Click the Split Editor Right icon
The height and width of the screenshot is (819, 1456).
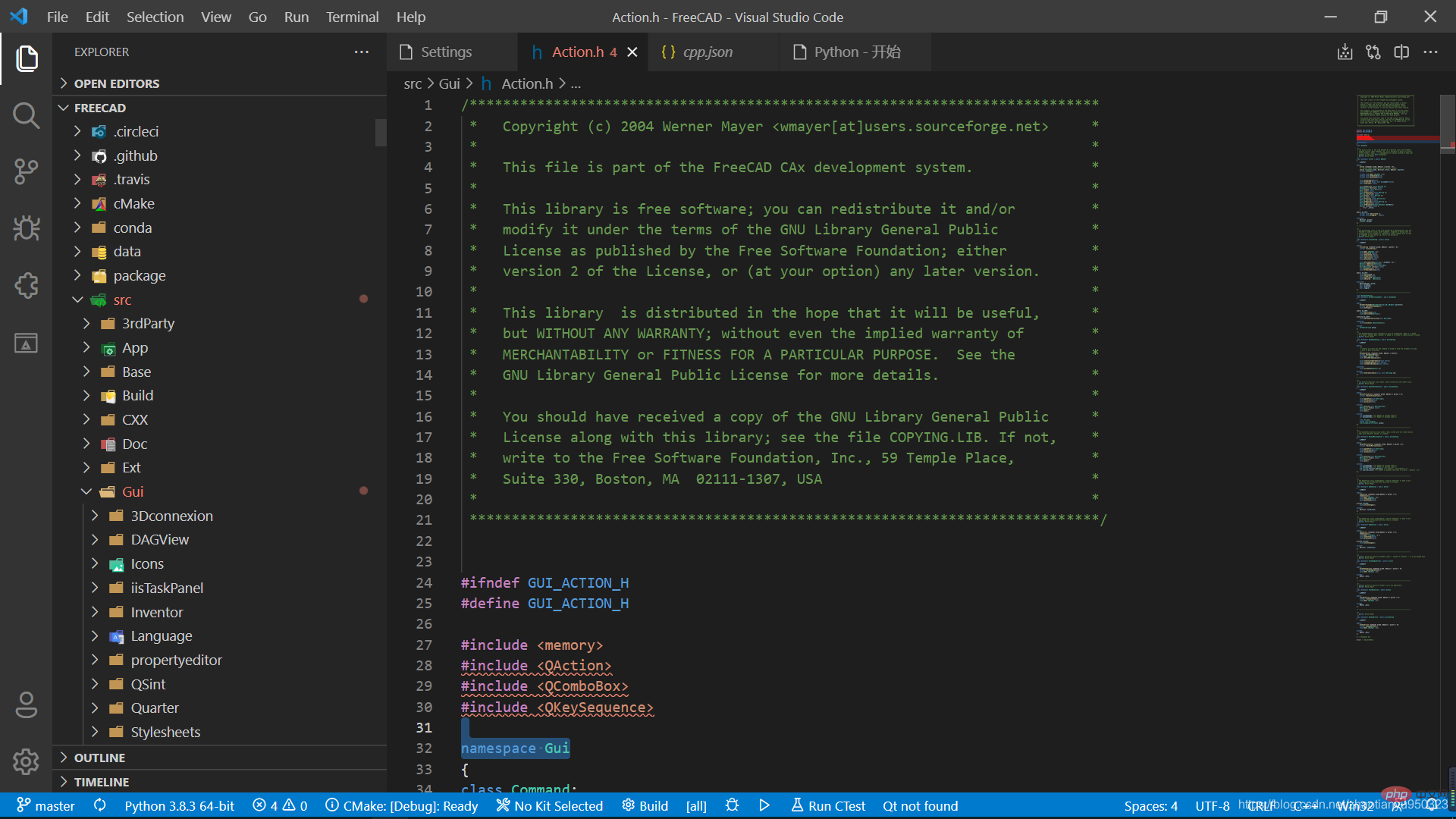point(1401,52)
